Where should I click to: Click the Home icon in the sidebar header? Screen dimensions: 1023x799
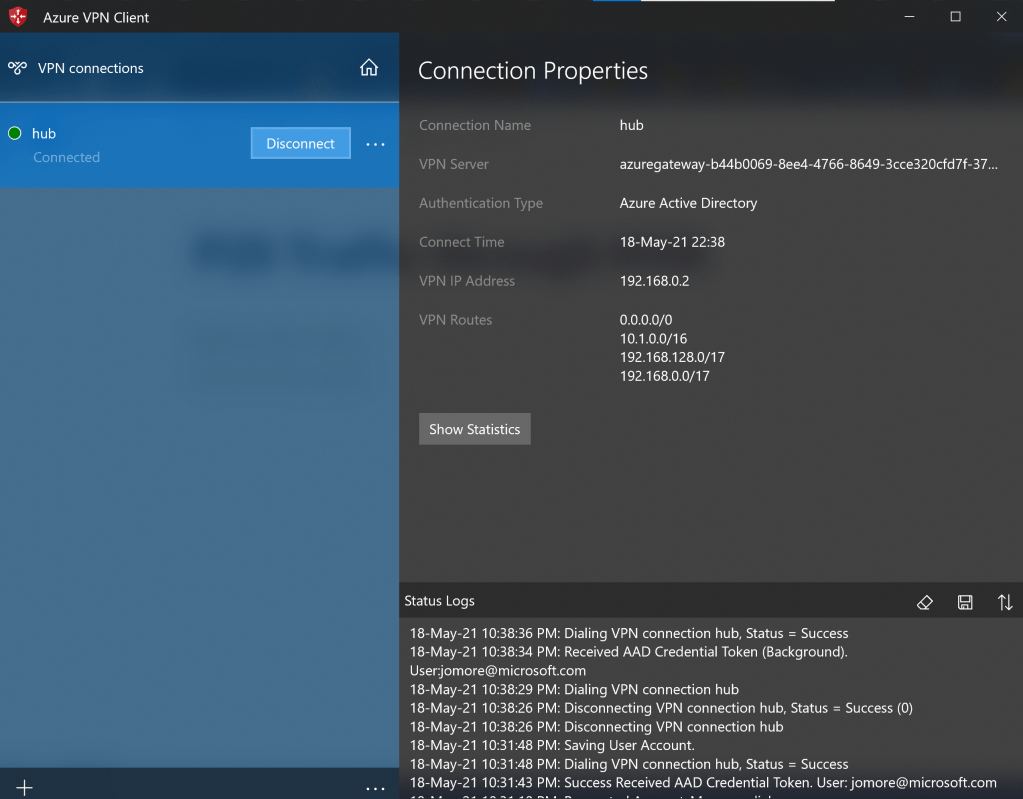point(369,68)
